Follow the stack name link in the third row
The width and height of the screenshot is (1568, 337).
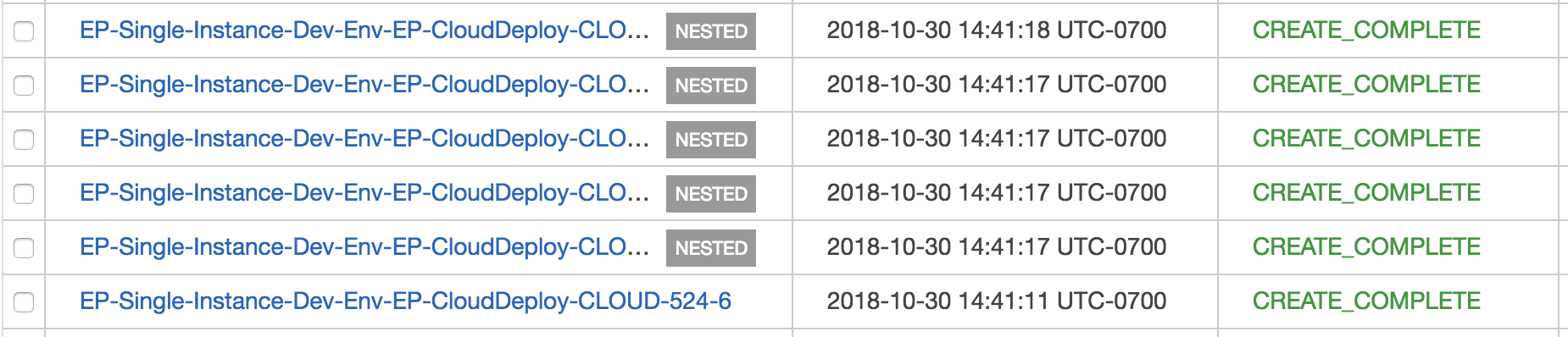point(364,139)
